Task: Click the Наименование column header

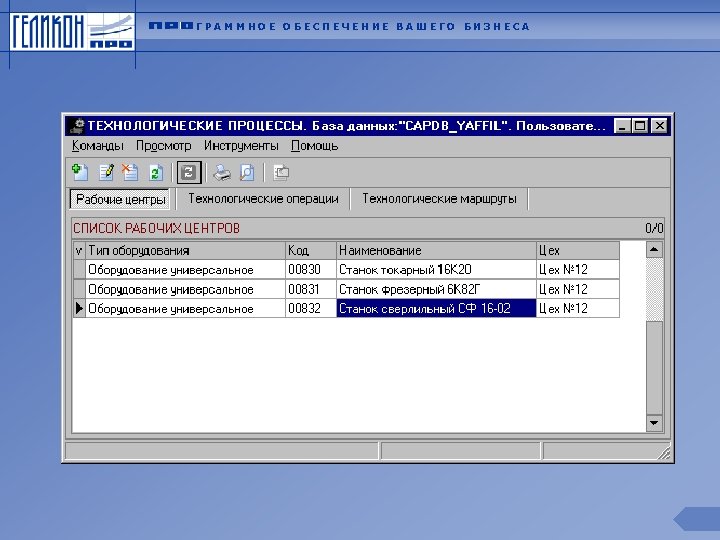Action: pos(436,250)
